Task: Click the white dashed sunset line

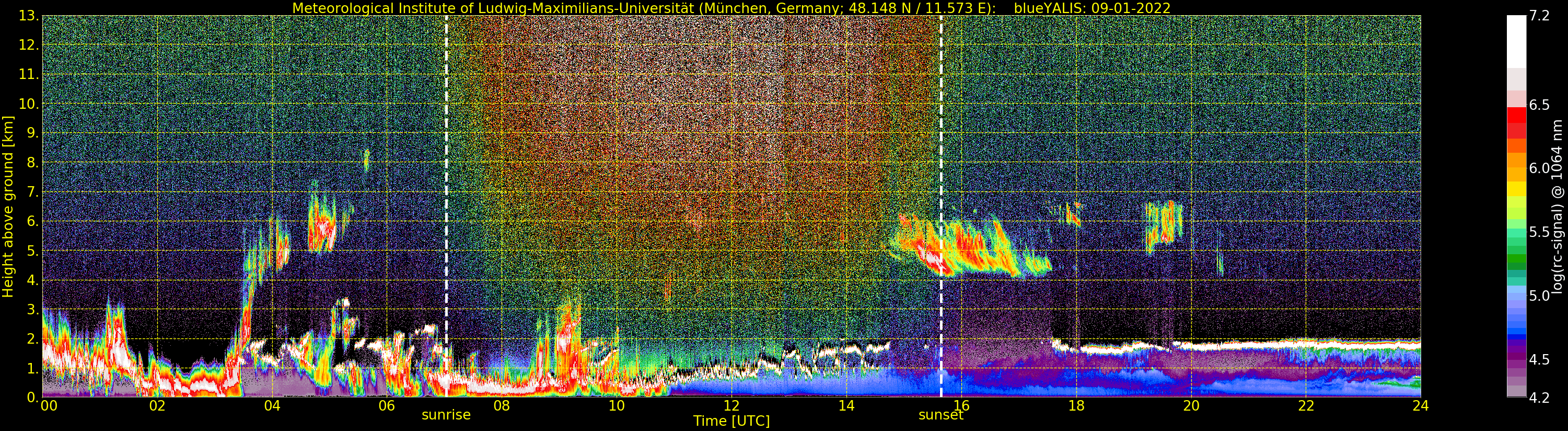Action: point(941,183)
